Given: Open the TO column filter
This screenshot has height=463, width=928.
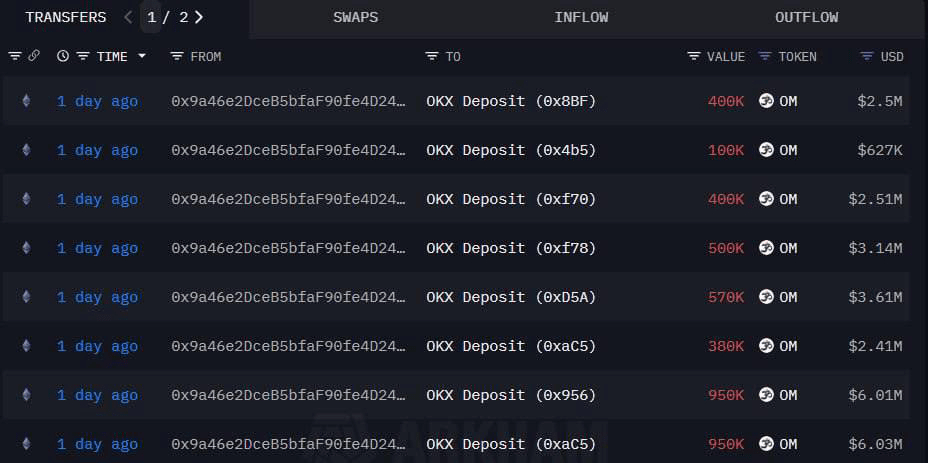Looking at the screenshot, I should [x=432, y=56].
